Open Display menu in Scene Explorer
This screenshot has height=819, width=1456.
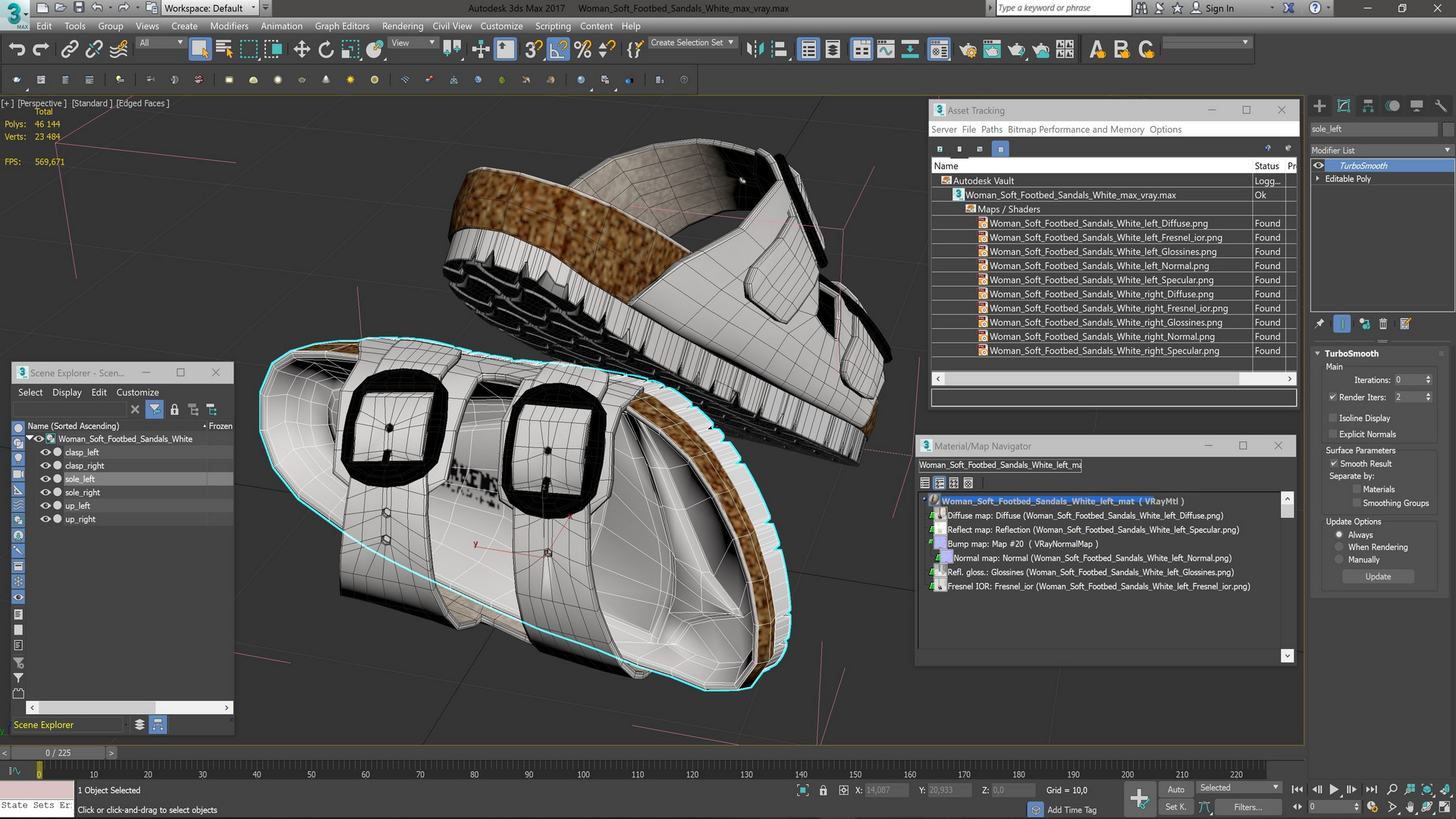pyautogui.click(x=67, y=392)
